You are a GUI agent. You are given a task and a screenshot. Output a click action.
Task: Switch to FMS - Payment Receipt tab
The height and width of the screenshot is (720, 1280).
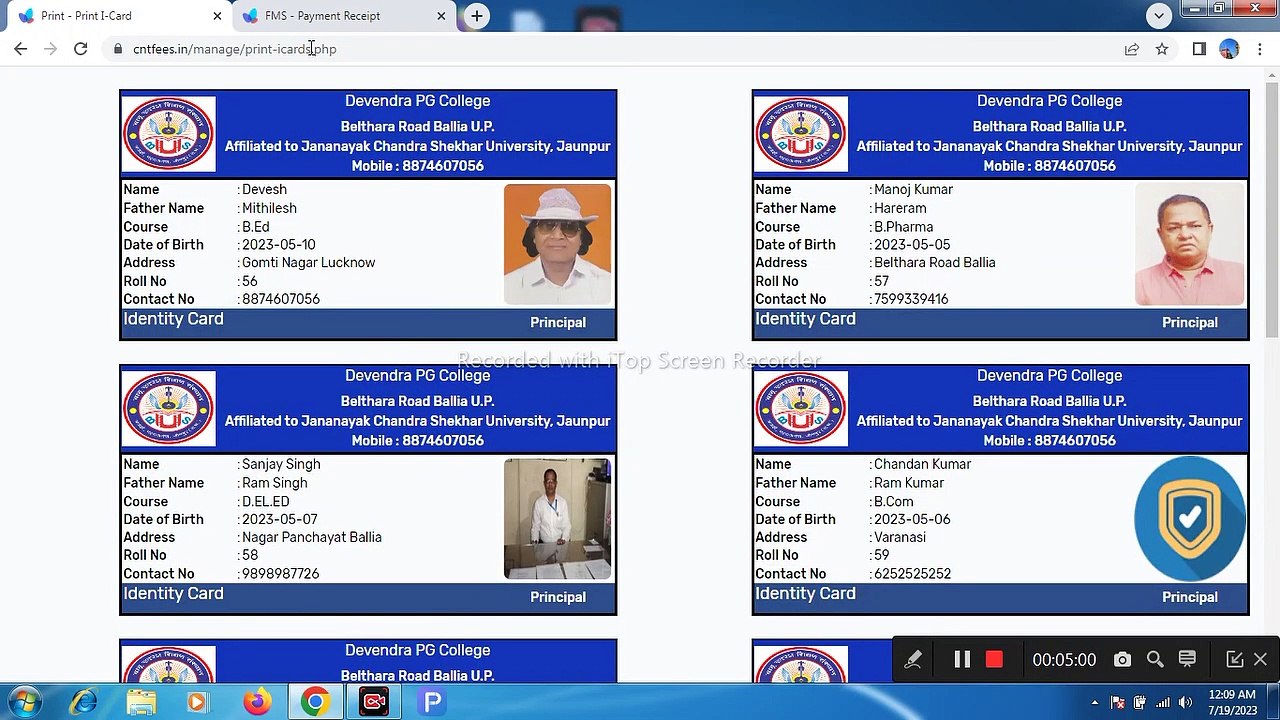[344, 16]
